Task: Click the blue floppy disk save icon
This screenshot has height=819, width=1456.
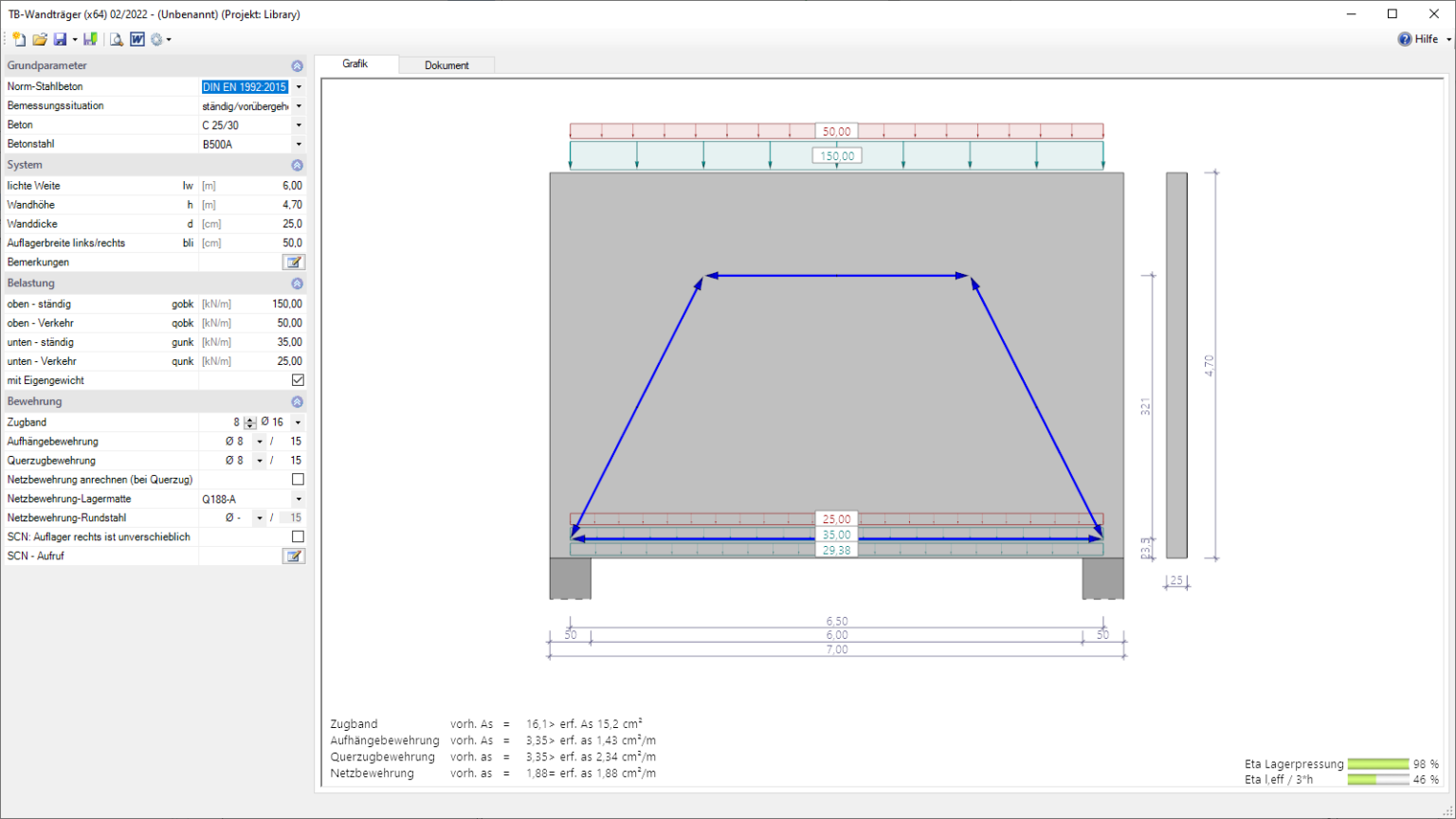Action: click(x=60, y=39)
